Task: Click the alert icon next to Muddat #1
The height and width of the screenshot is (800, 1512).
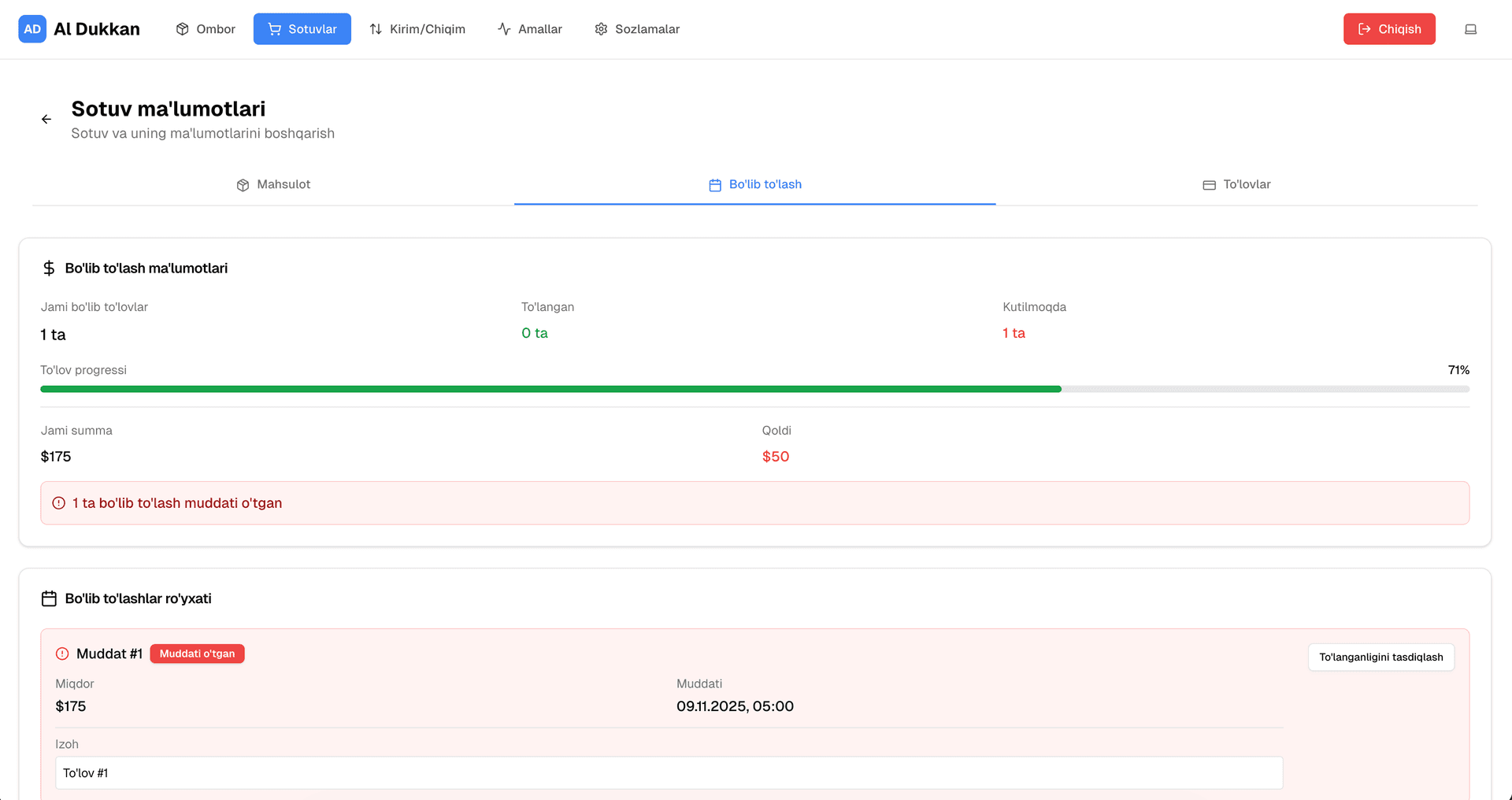Action: click(x=62, y=654)
